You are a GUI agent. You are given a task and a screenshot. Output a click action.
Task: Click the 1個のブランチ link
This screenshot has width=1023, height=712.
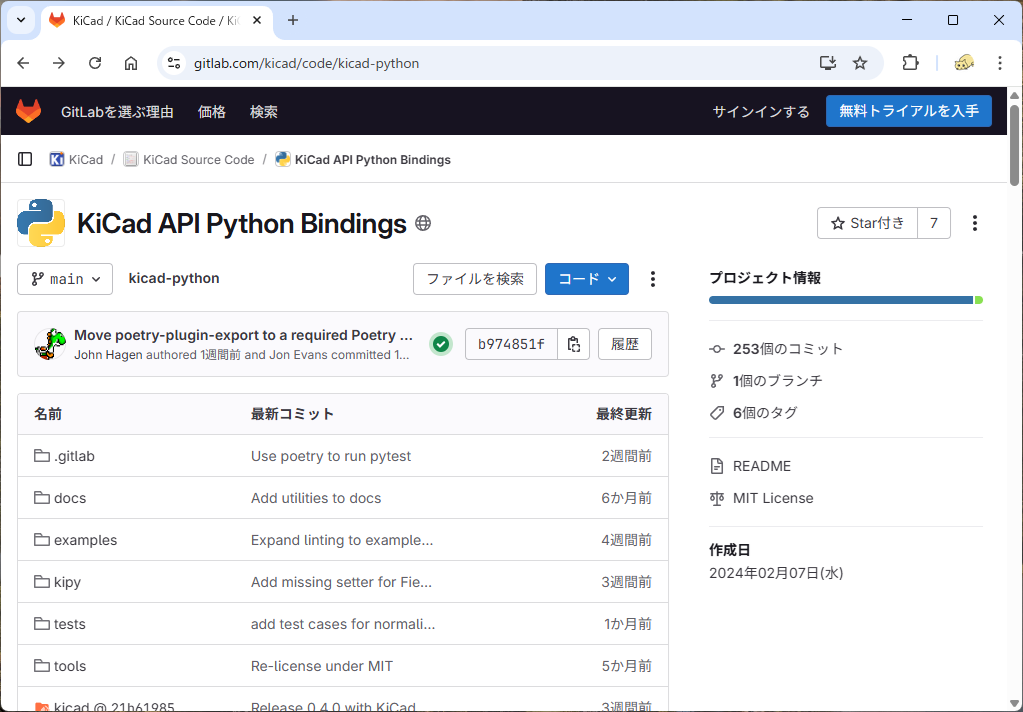(778, 380)
